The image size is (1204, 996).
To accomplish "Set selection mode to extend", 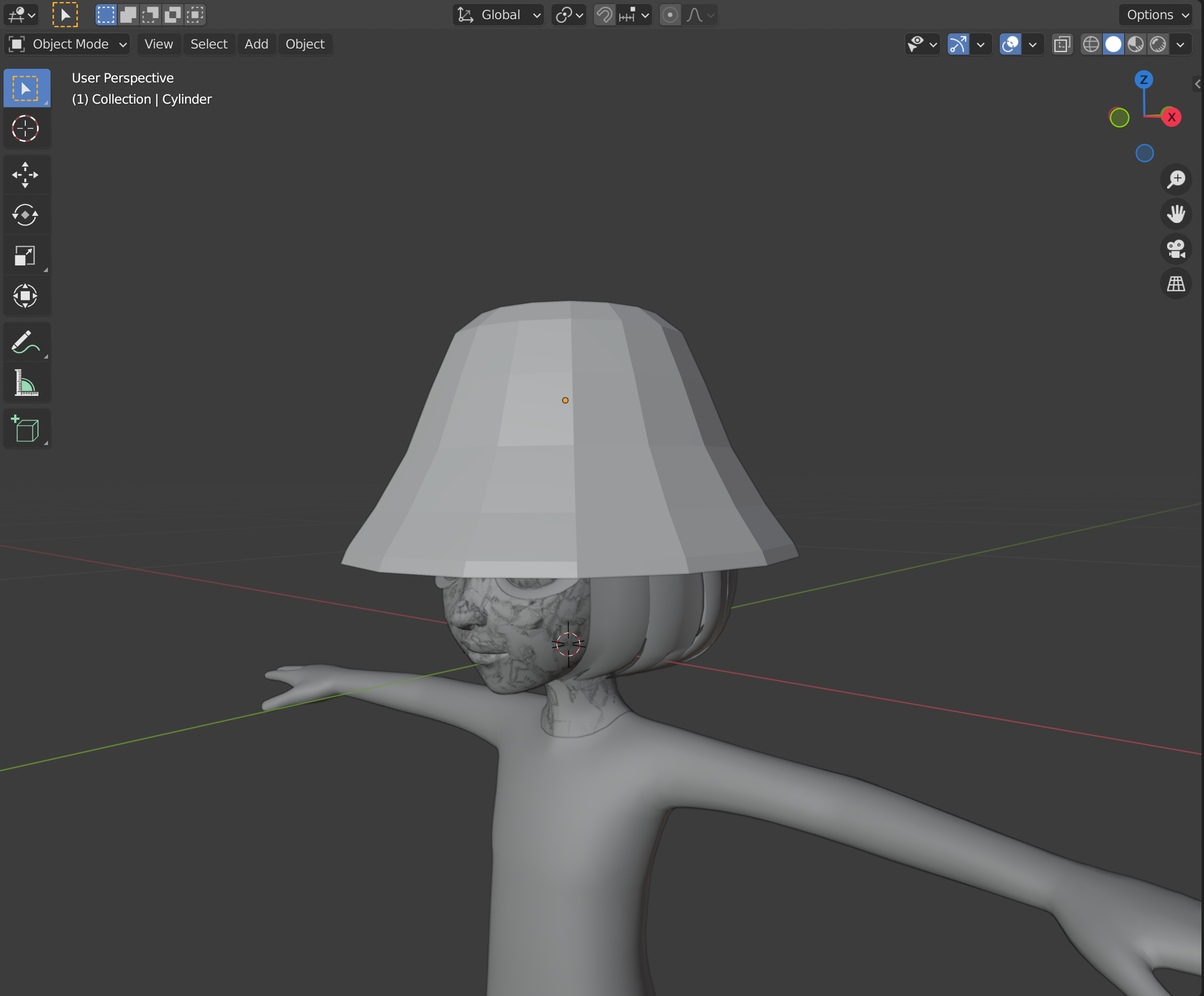I will click(x=128, y=14).
